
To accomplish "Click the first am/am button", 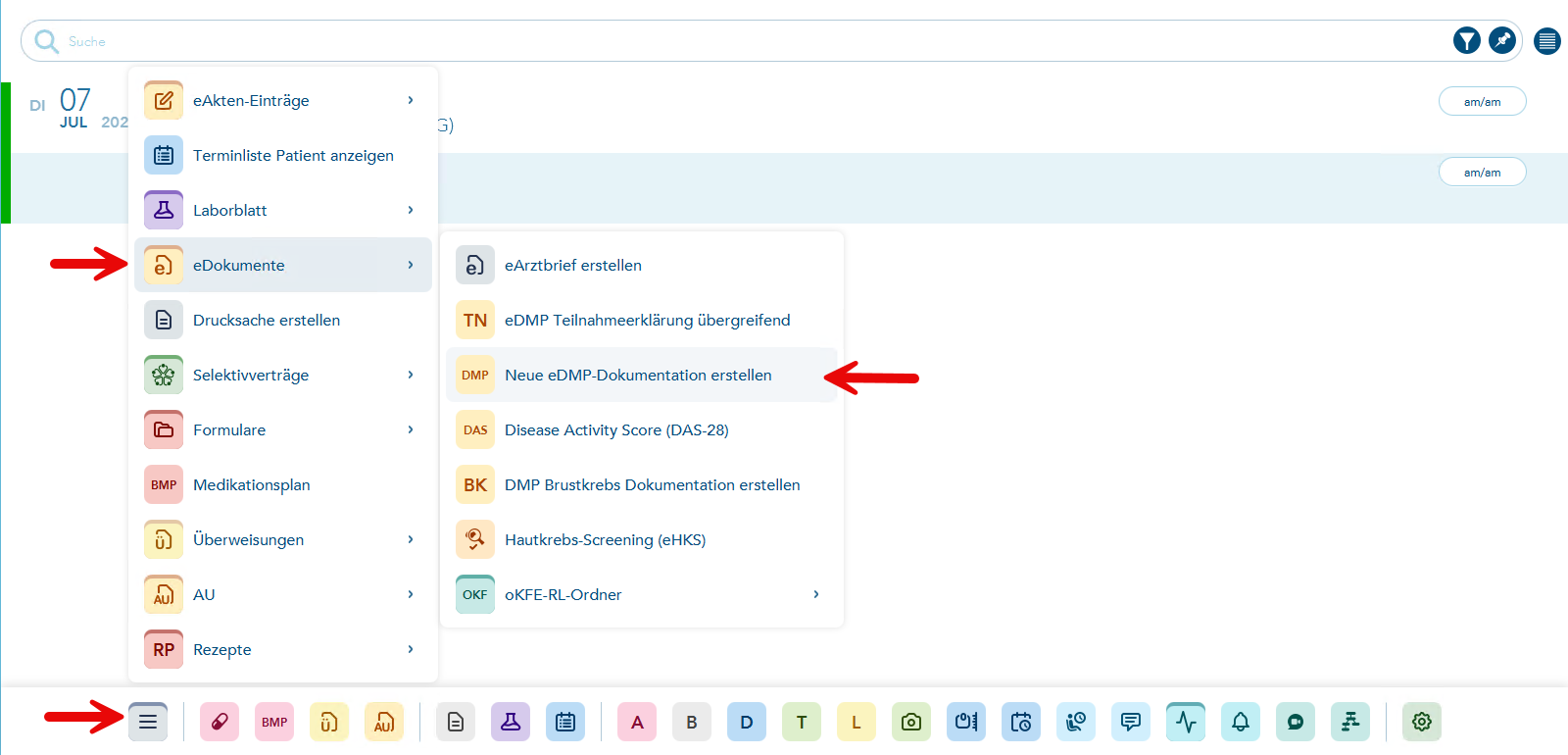I will 1482,101.
